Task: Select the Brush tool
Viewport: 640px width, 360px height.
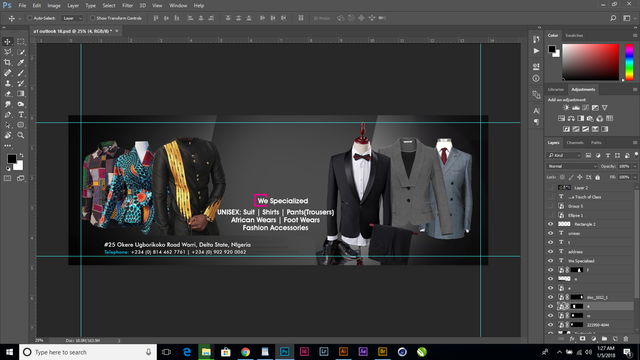Action: pyautogui.click(x=21, y=73)
